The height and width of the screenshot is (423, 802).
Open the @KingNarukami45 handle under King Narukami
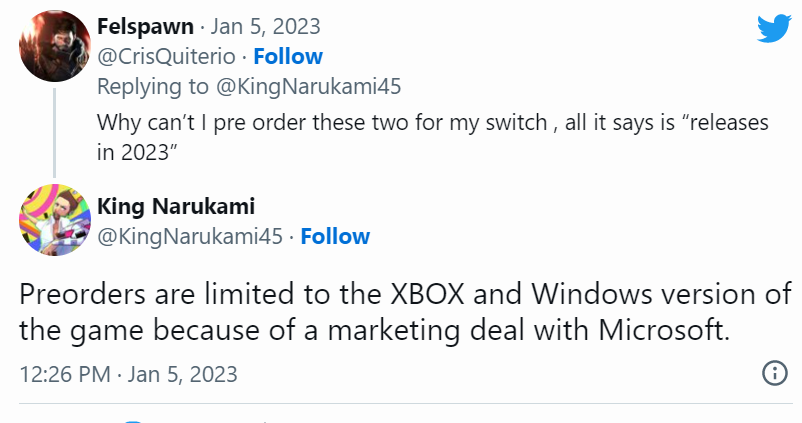coord(190,237)
